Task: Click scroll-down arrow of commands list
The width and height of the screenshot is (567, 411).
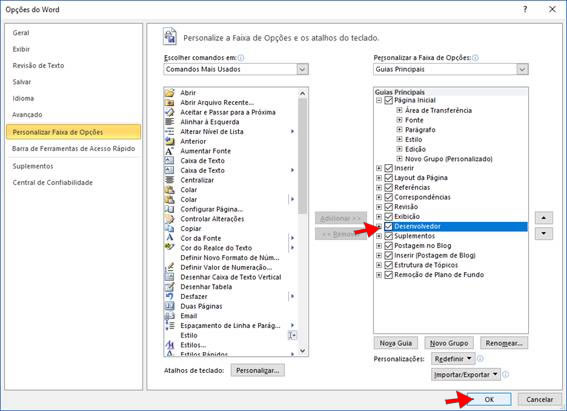Action: pyautogui.click(x=302, y=351)
